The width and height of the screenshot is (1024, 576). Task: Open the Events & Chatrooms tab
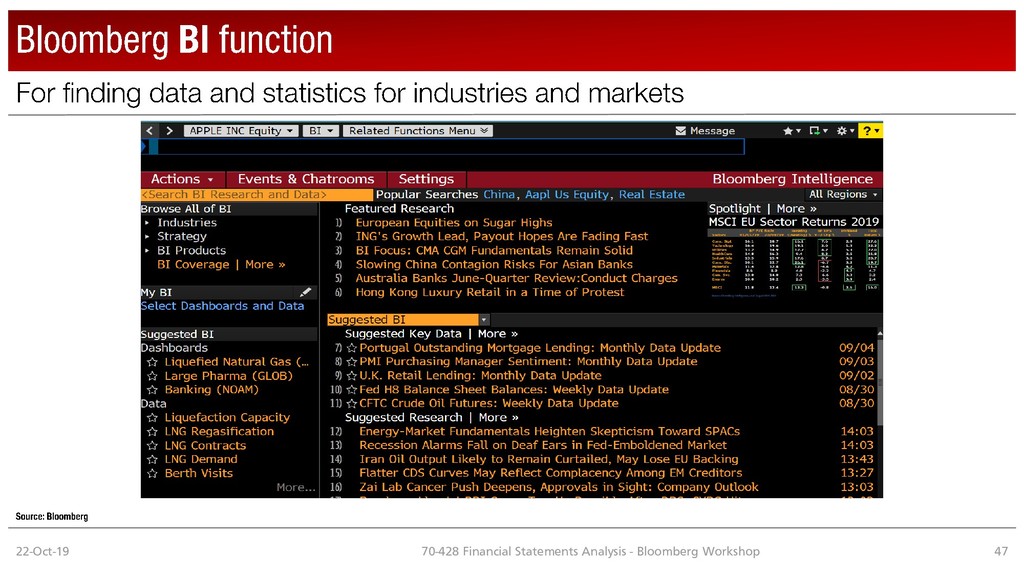(306, 179)
